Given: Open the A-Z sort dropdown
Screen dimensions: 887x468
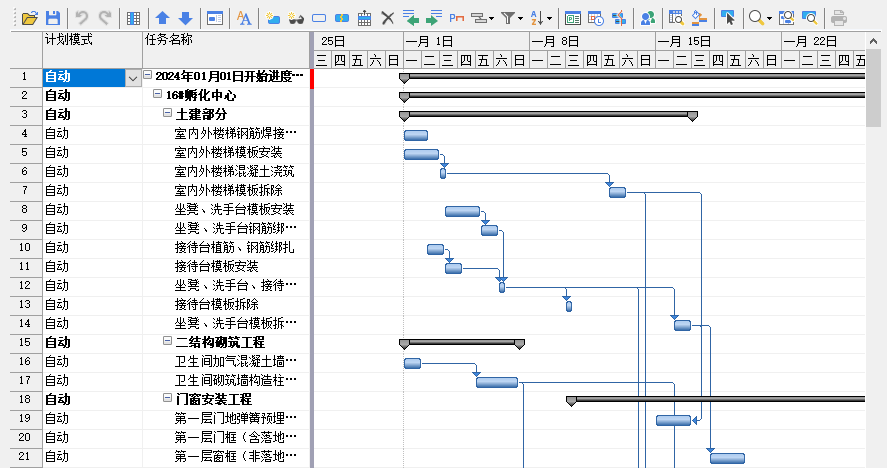Looking at the screenshot, I should [549, 19].
